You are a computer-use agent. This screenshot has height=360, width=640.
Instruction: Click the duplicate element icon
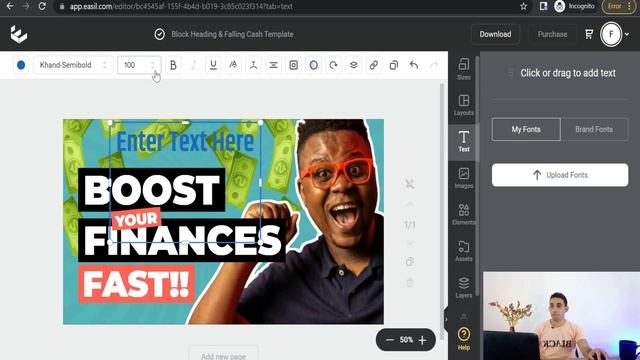pyautogui.click(x=393, y=65)
